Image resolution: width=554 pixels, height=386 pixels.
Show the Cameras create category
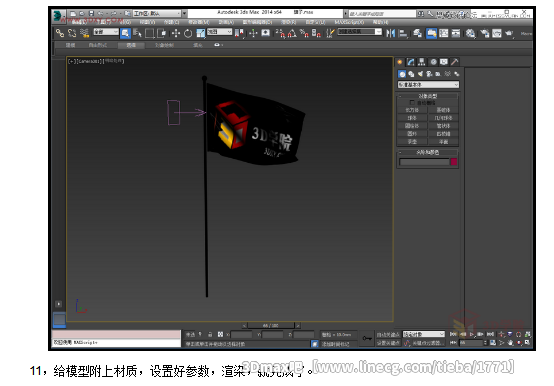click(x=429, y=74)
